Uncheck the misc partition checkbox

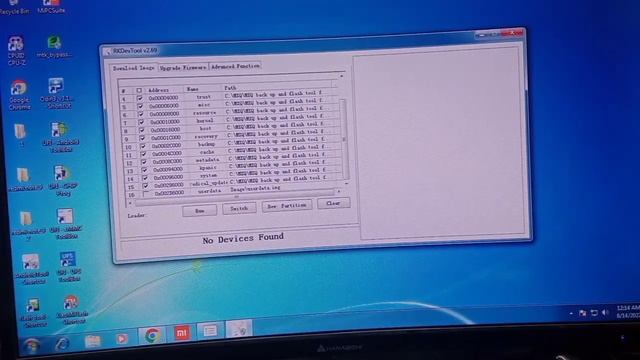coord(140,106)
